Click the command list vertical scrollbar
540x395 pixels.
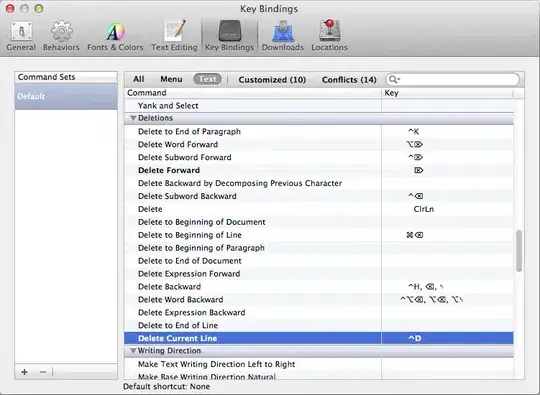(519, 251)
